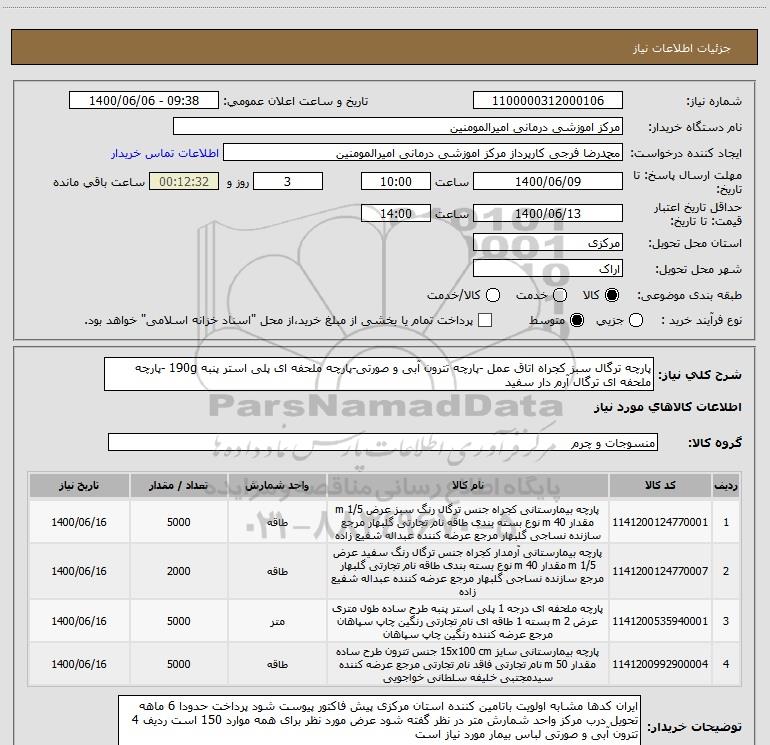
Task: Click product code 1141200124770007
Action: click(x=660, y=571)
